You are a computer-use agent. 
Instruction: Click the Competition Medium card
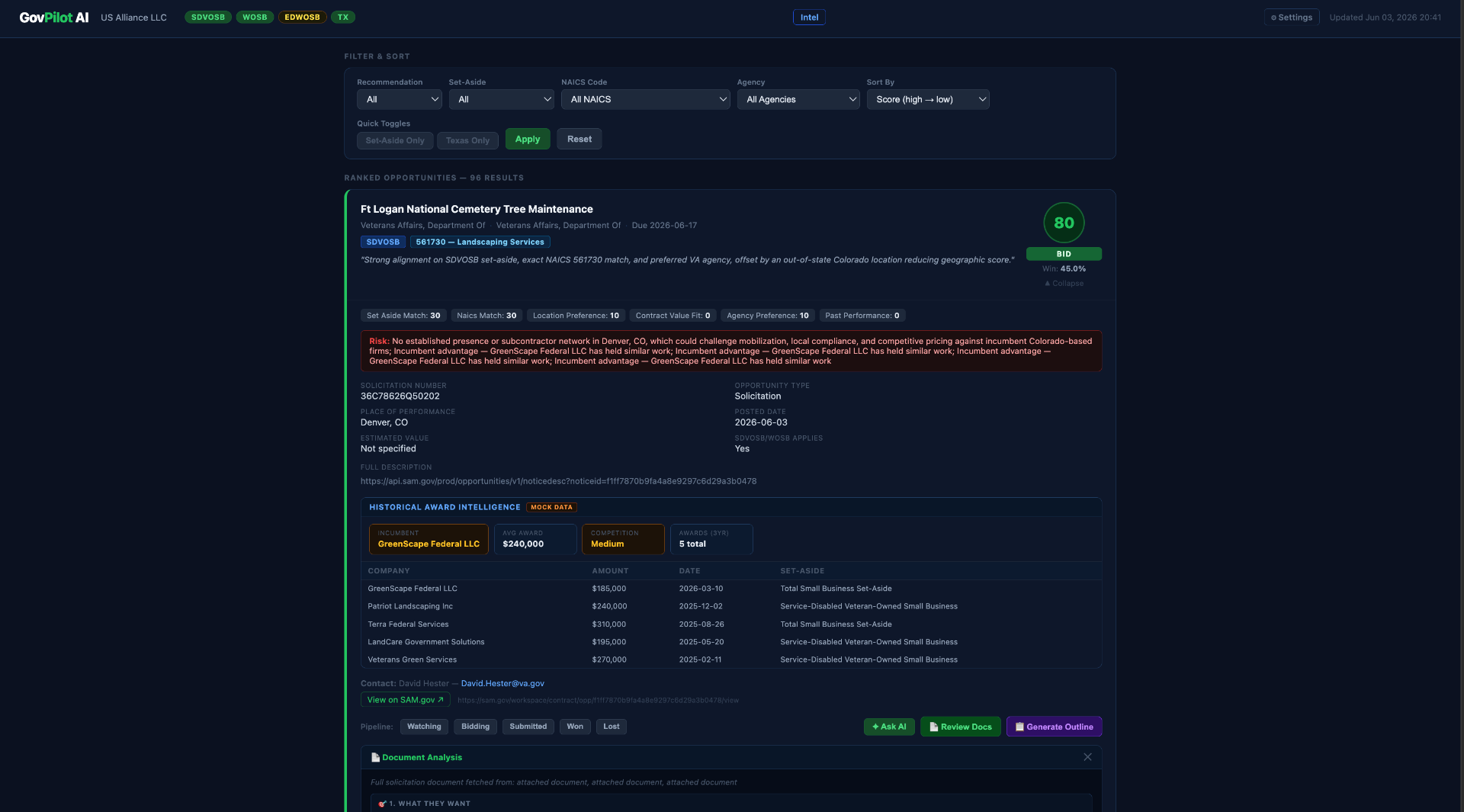623,539
